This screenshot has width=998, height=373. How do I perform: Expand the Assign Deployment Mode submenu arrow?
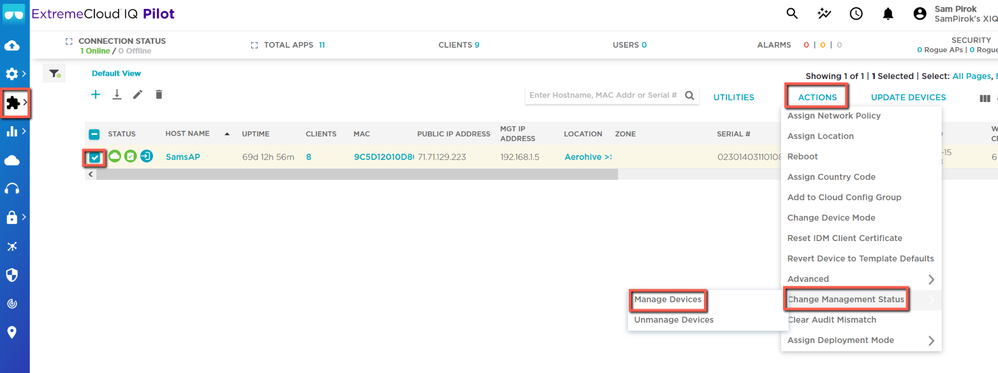point(931,341)
